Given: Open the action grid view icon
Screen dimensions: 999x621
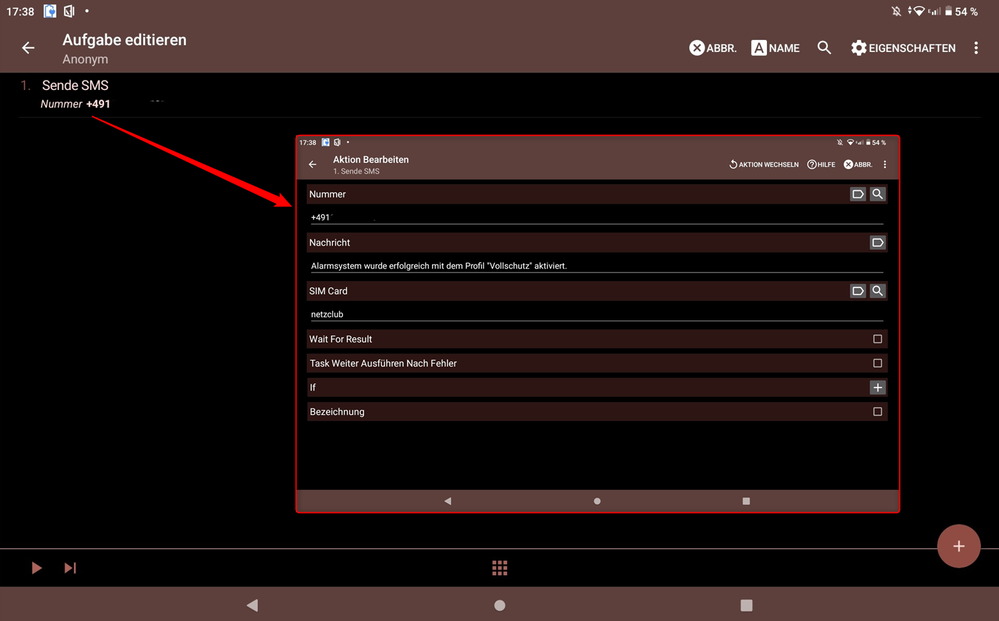Looking at the screenshot, I should 500,568.
